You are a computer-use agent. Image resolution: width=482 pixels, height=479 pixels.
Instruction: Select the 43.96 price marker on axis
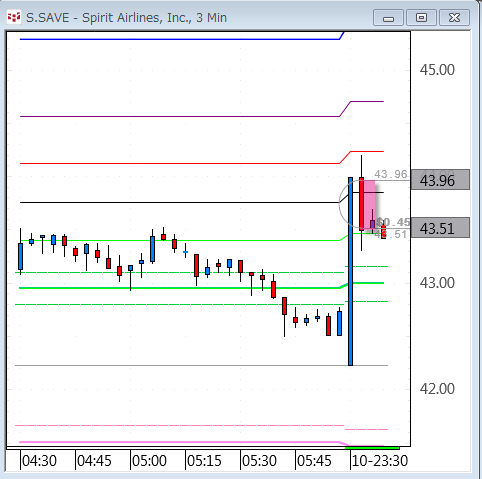[x=440, y=180]
